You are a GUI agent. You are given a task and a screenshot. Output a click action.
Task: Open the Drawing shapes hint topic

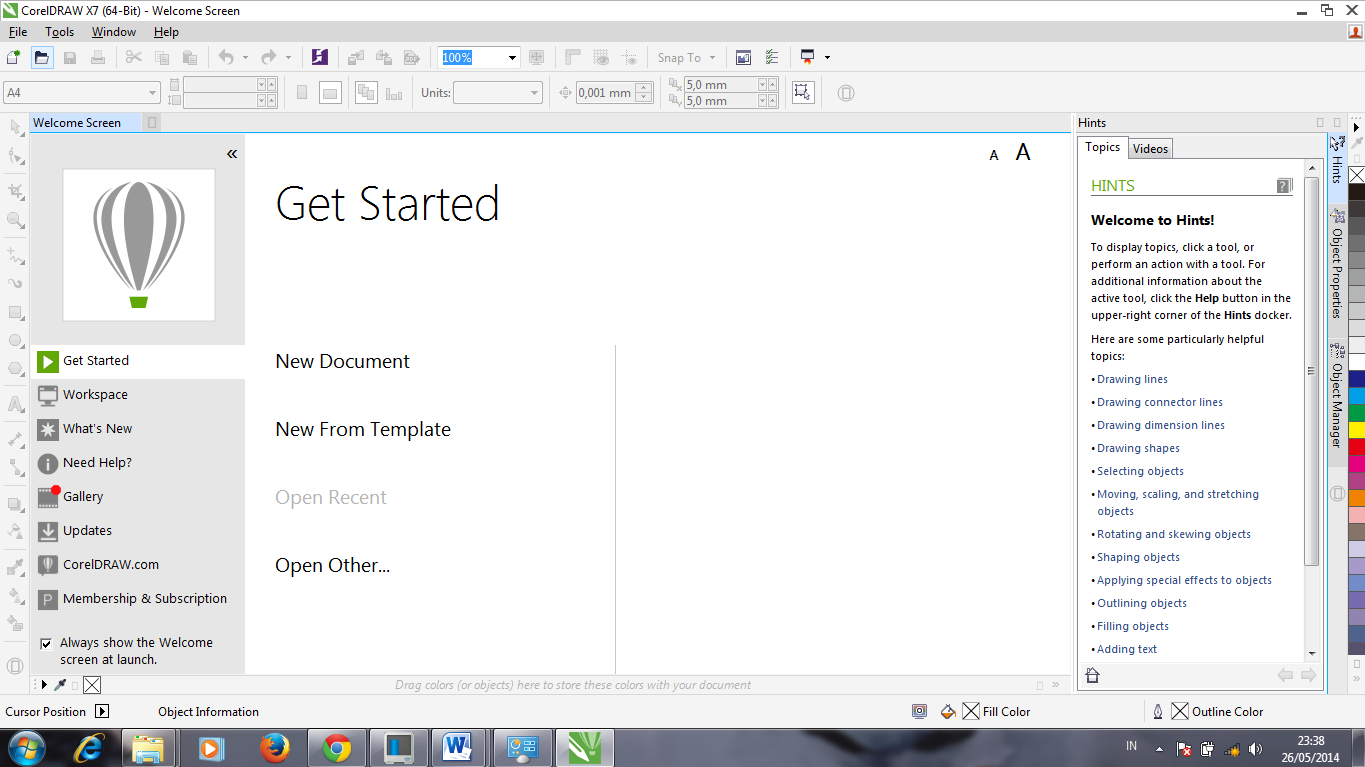point(1138,448)
